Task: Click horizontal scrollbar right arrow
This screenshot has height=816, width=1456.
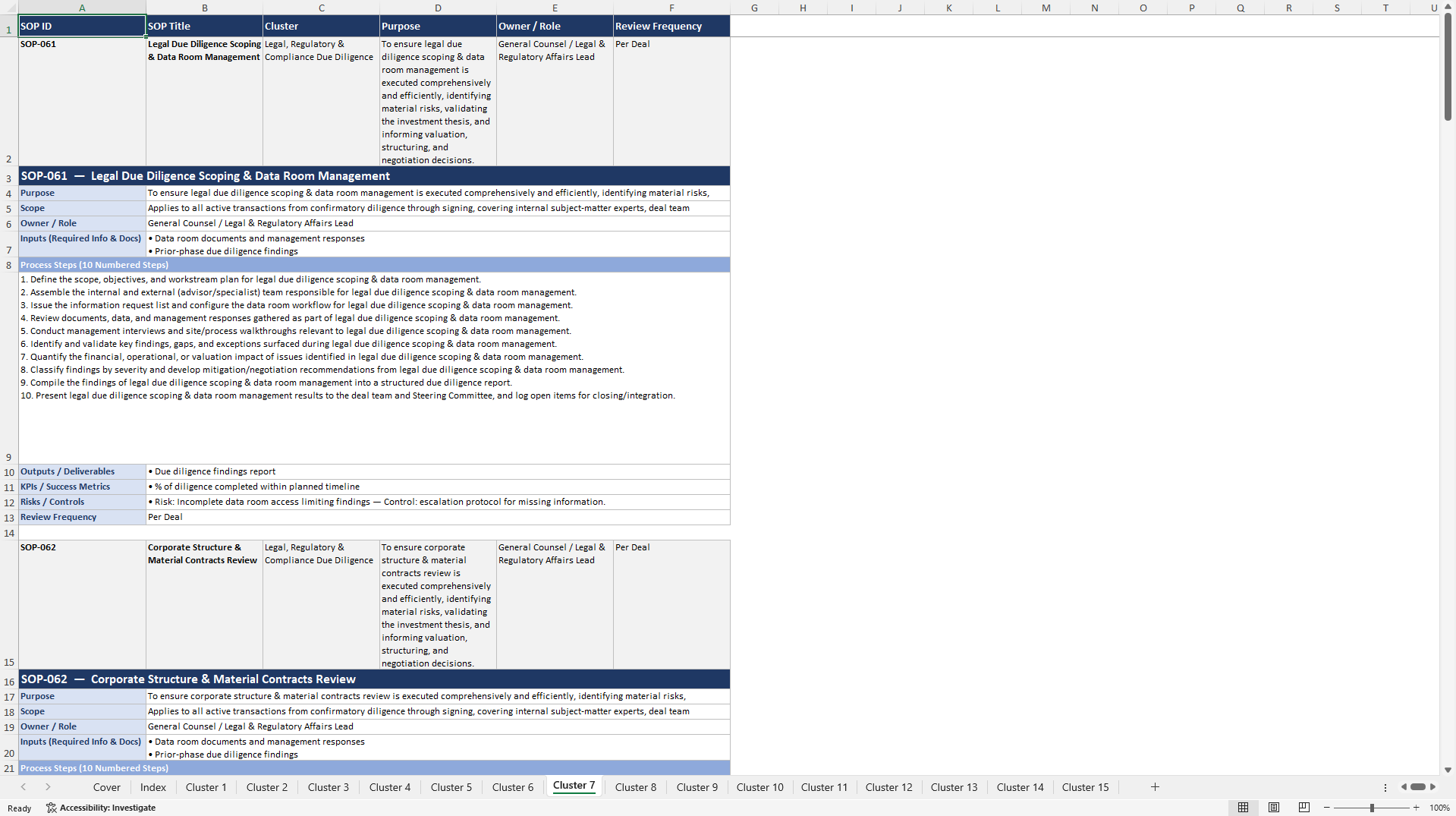Action: pyautogui.click(x=1432, y=787)
